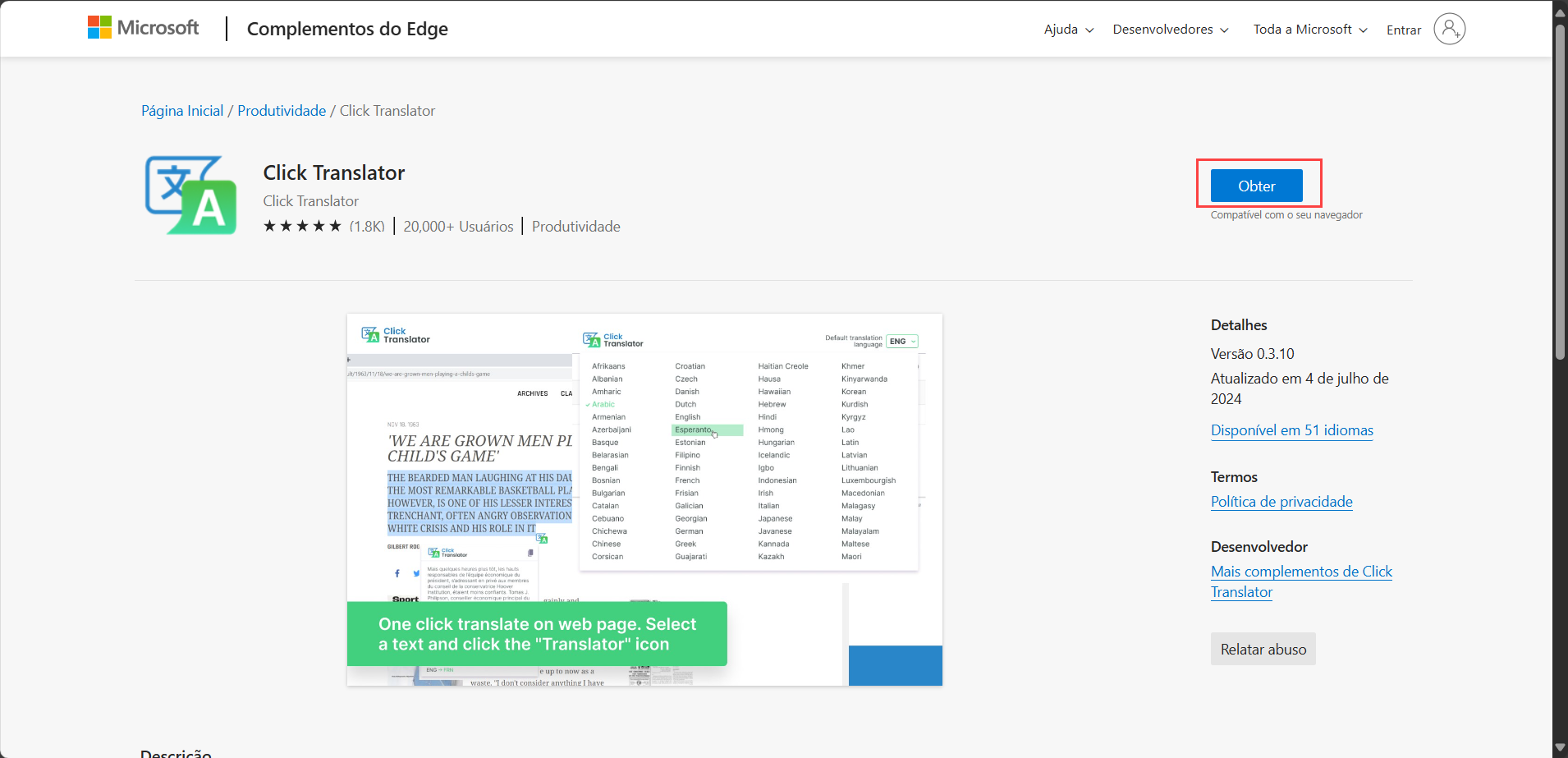Click the '20,000+ Usuários' text

point(458,227)
